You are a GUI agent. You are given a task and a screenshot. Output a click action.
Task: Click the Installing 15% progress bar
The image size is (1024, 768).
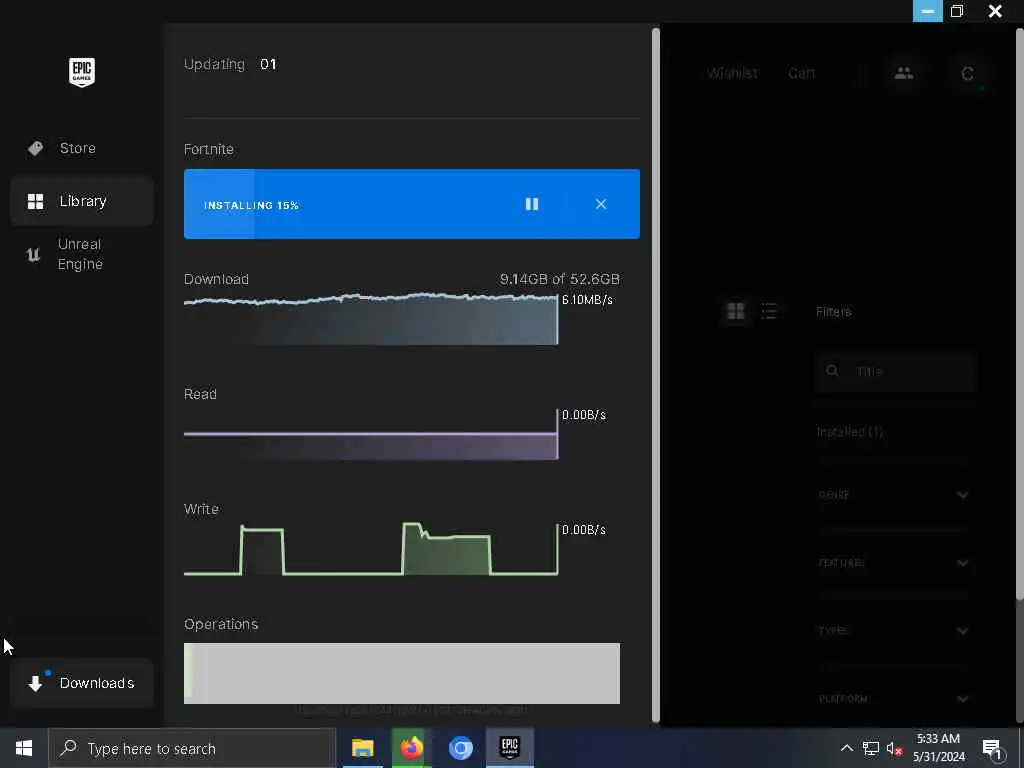(x=412, y=204)
